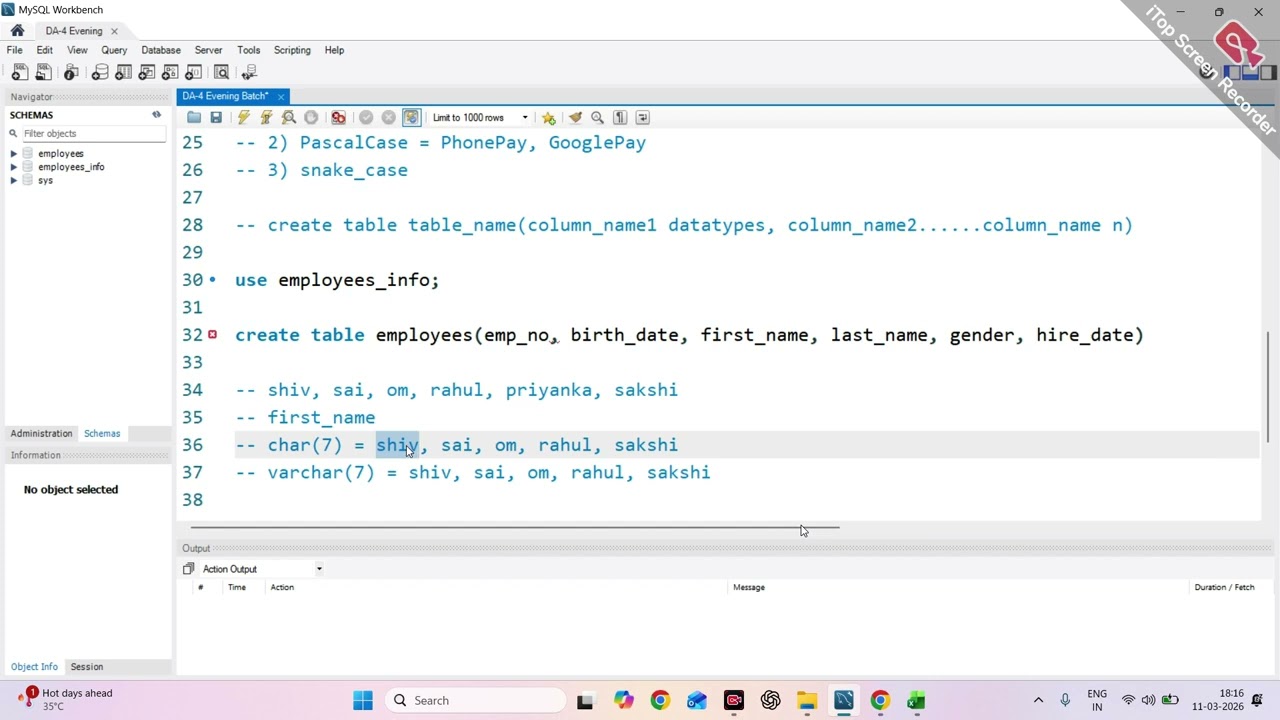Beautify the SQL with broom icon
The image size is (1280, 720).
coord(575,118)
